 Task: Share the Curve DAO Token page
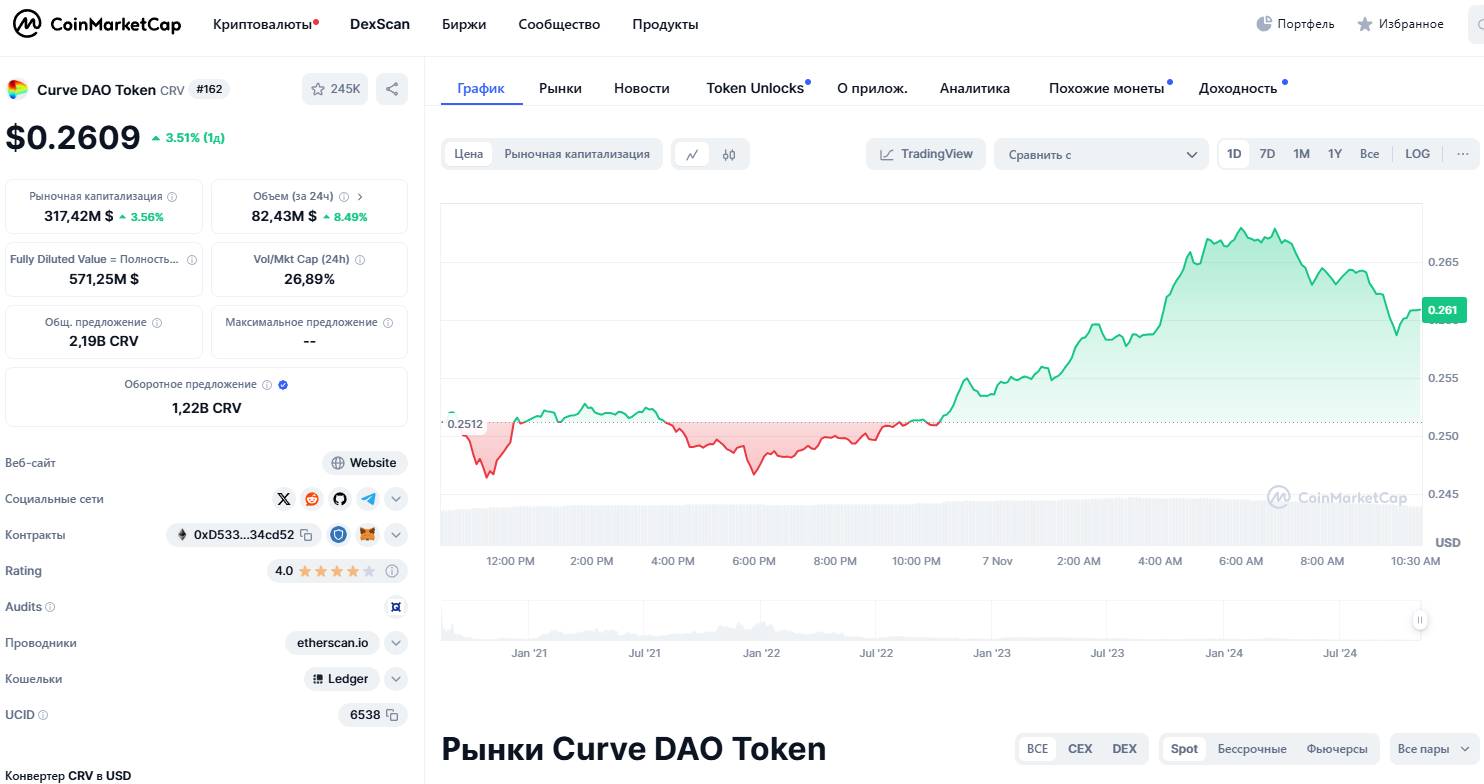coord(391,88)
